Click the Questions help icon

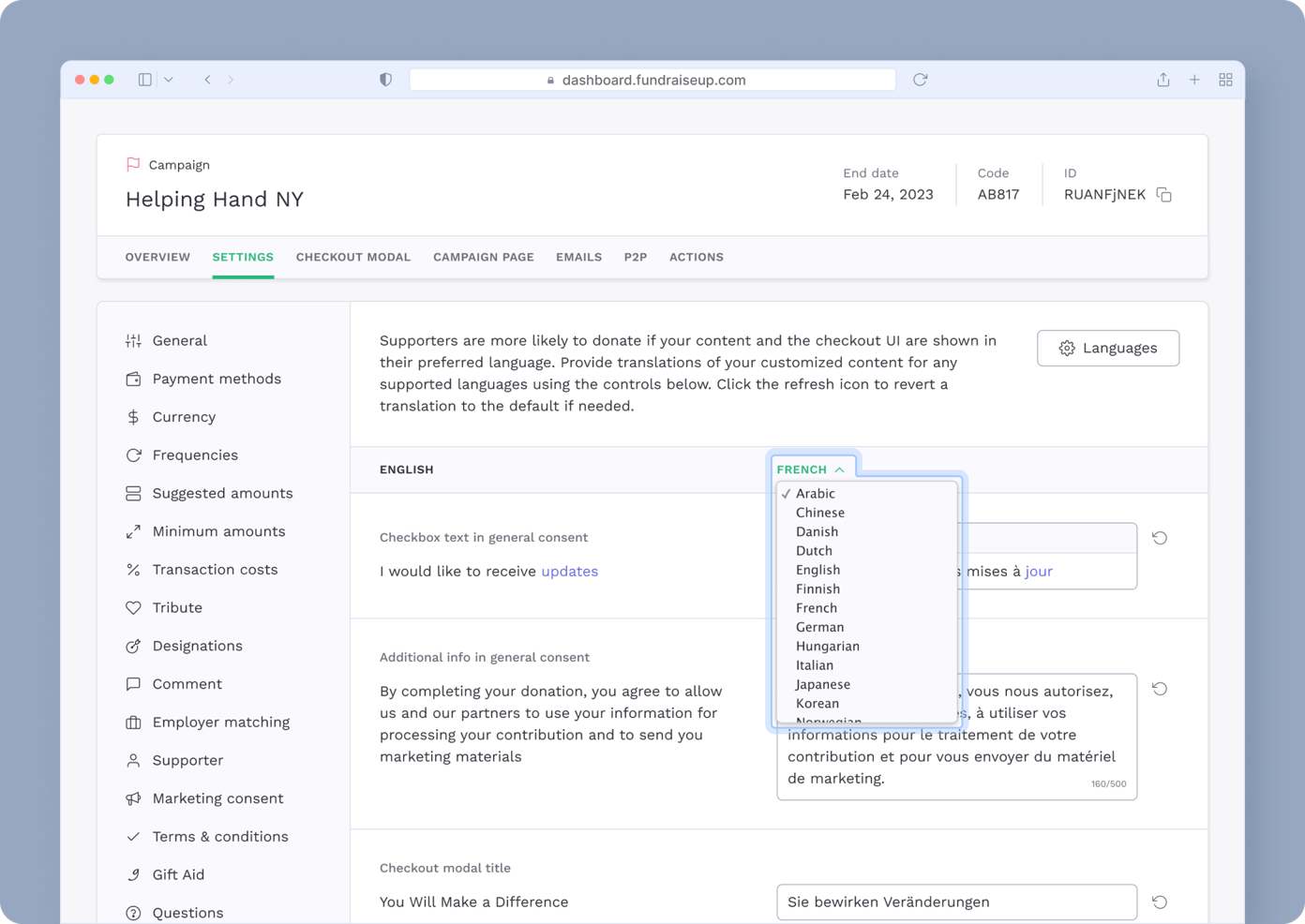click(x=134, y=912)
